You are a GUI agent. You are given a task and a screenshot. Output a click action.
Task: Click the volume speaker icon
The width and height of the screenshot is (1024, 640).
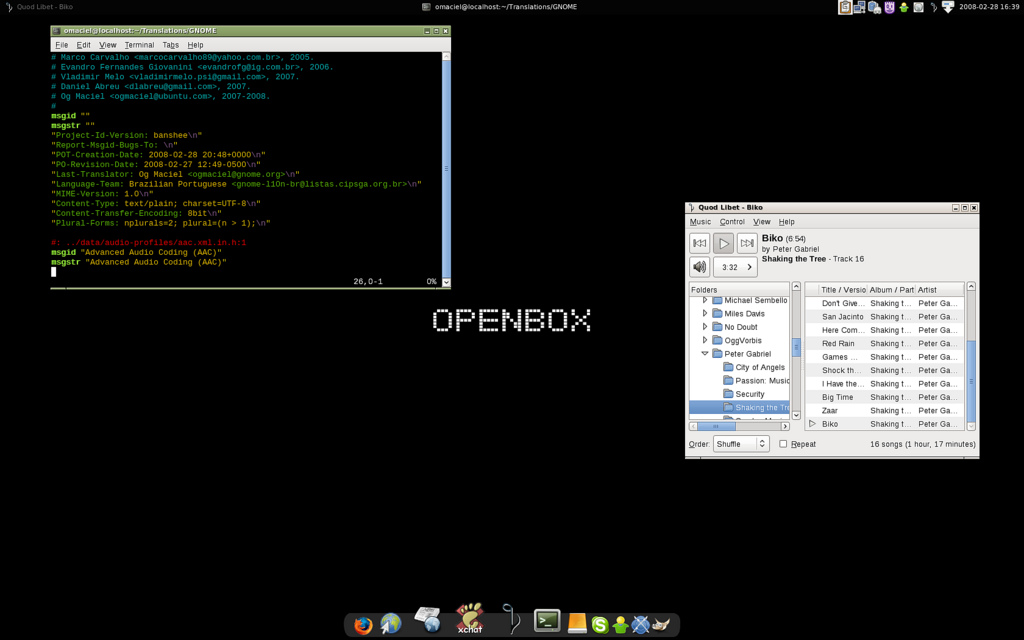(699, 267)
